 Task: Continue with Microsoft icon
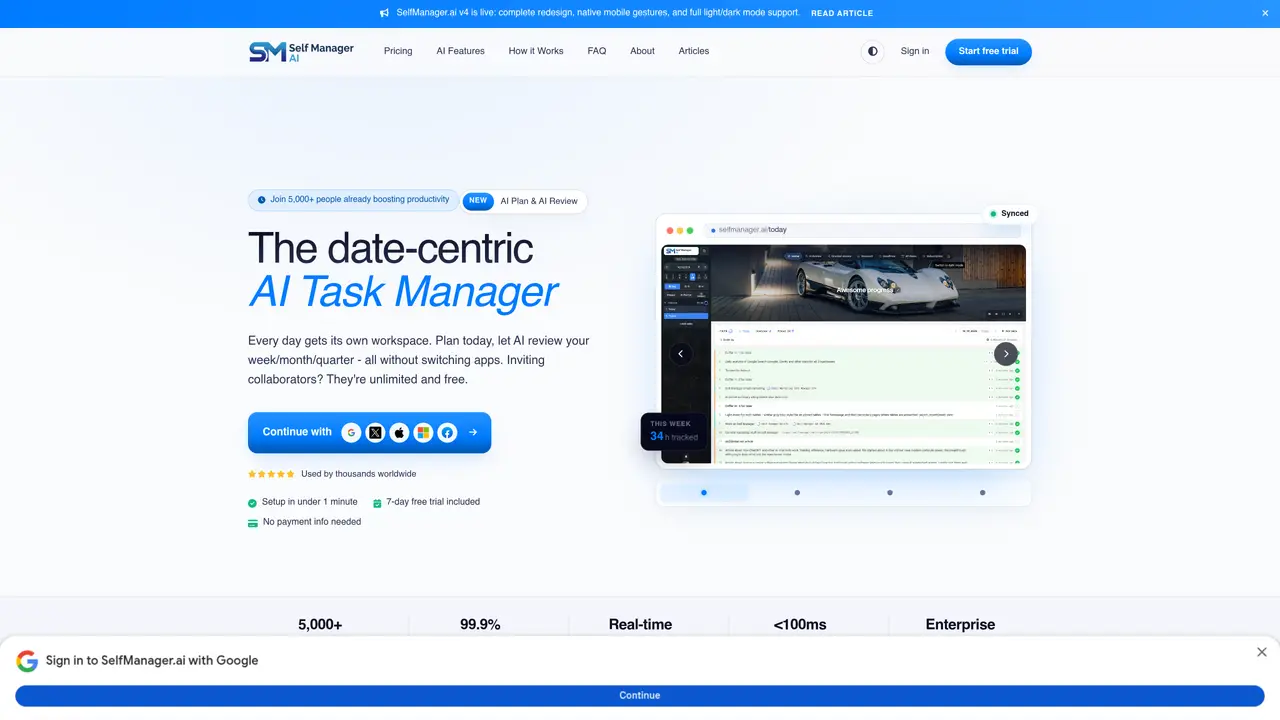click(423, 432)
